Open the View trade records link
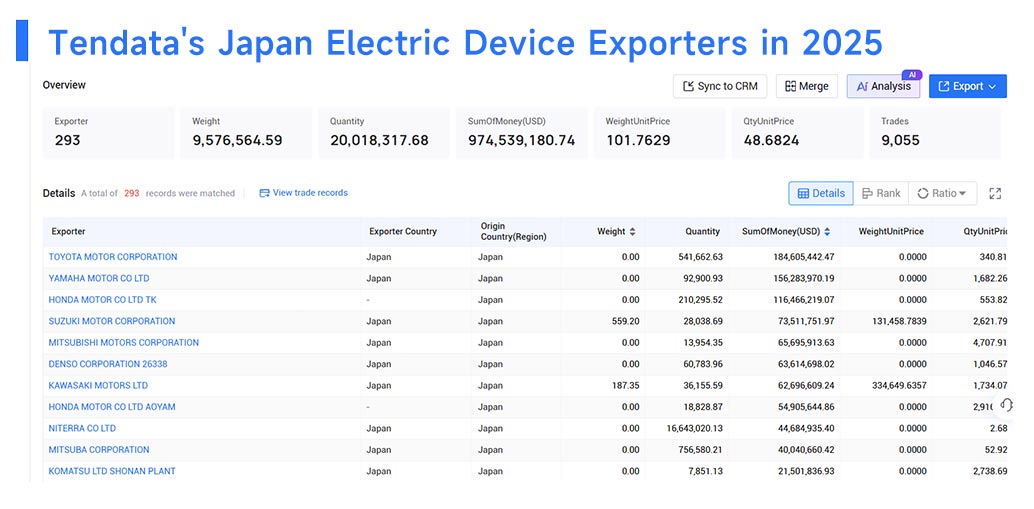 [303, 193]
